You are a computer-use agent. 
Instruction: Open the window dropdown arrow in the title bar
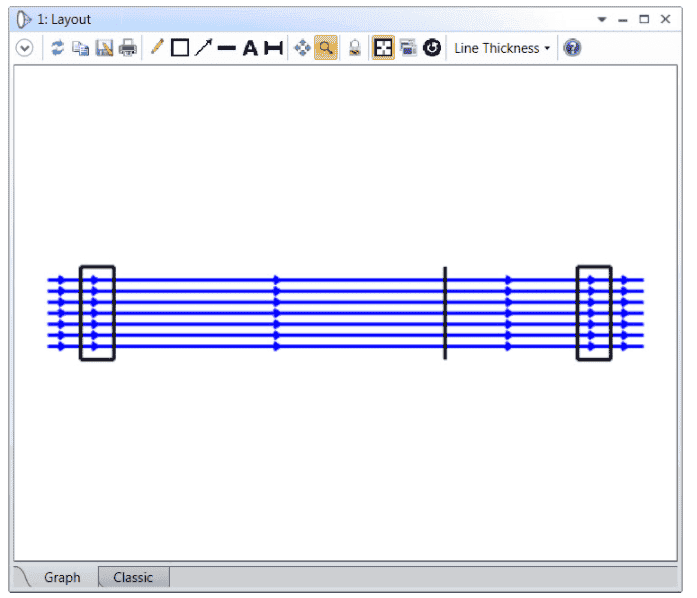click(602, 19)
